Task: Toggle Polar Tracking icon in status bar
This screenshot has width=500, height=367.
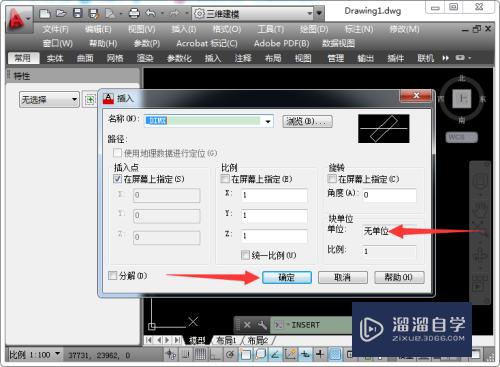Action: [x=230, y=354]
